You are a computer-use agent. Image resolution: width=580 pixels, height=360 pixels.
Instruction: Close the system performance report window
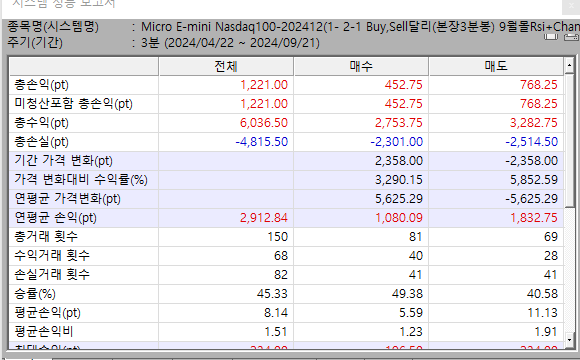(x=571, y=7)
